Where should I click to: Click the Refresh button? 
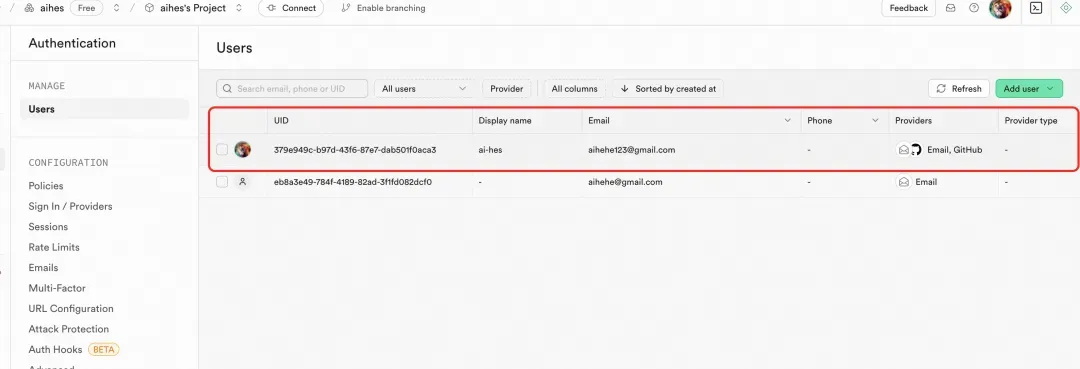959,89
